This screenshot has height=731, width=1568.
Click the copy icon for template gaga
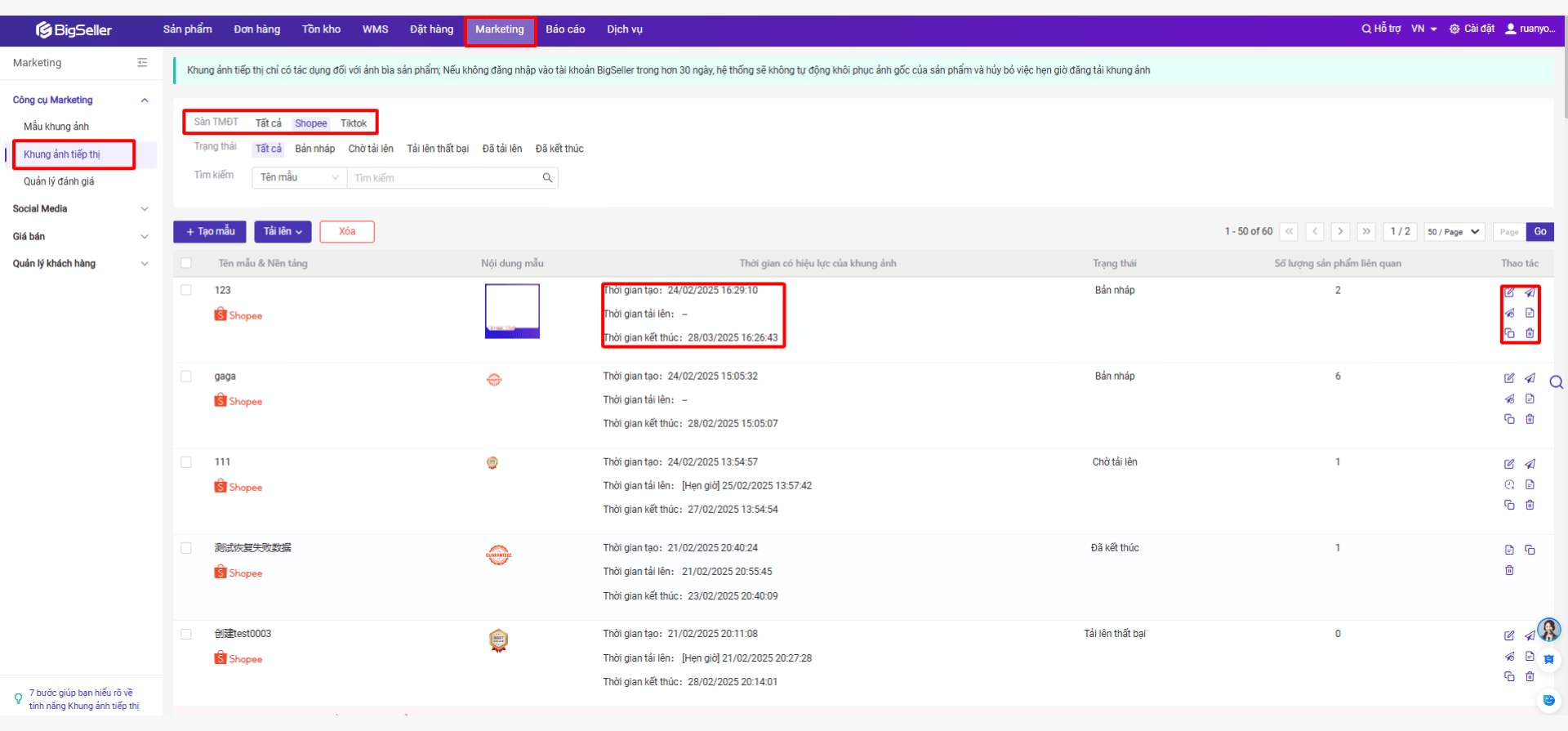pyautogui.click(x=1509, y=419)
